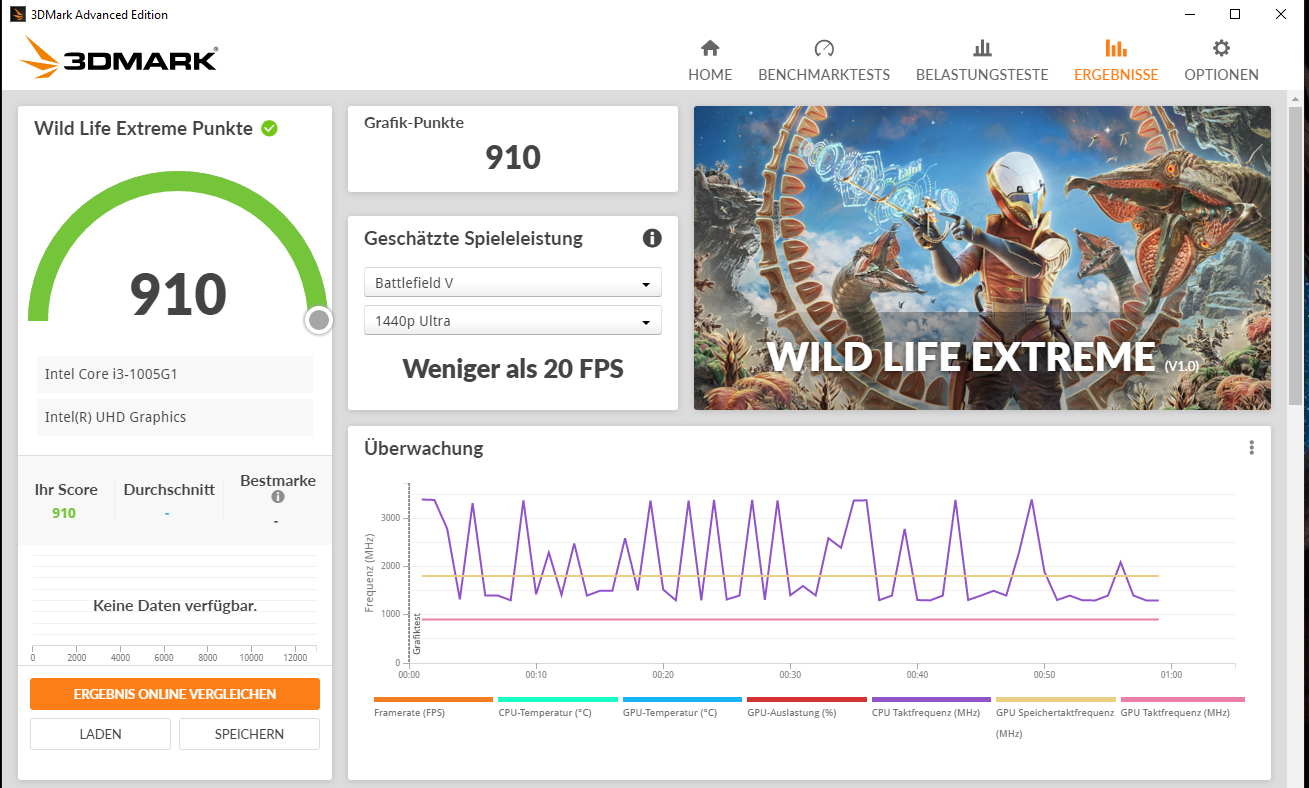Image resolution: width=1309 pixels, height=788 pixels.
Task: Switch to BENCHMARKTESTS tab
Action: click(824, 61)
